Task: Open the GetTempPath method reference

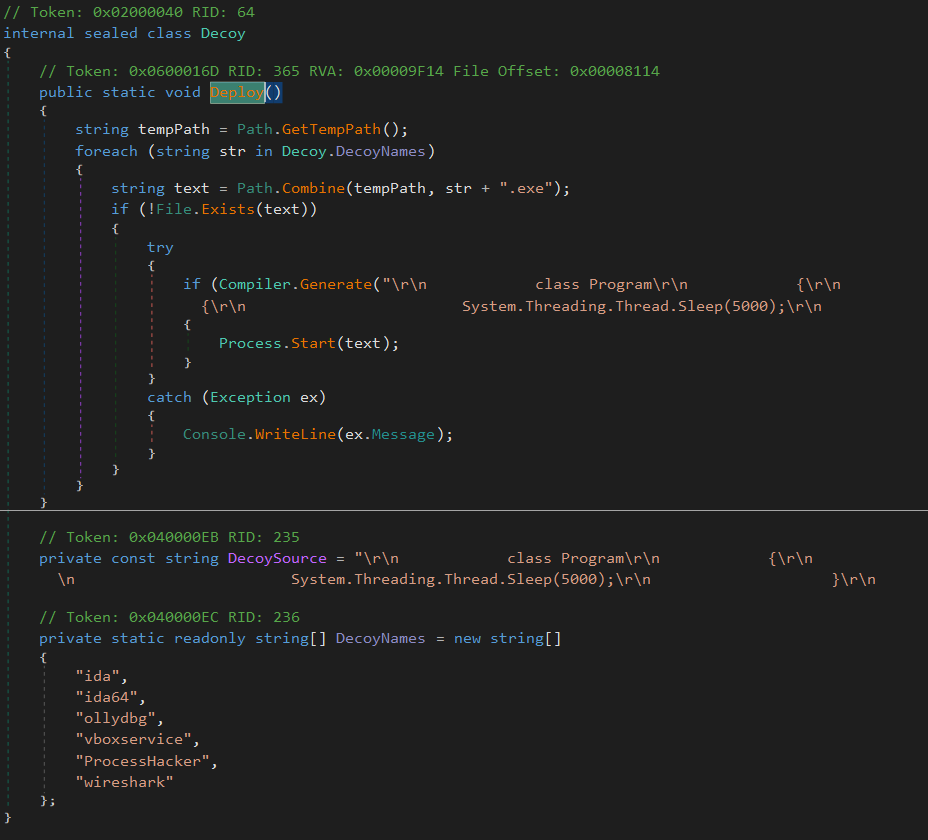Action: coord(330,129)
